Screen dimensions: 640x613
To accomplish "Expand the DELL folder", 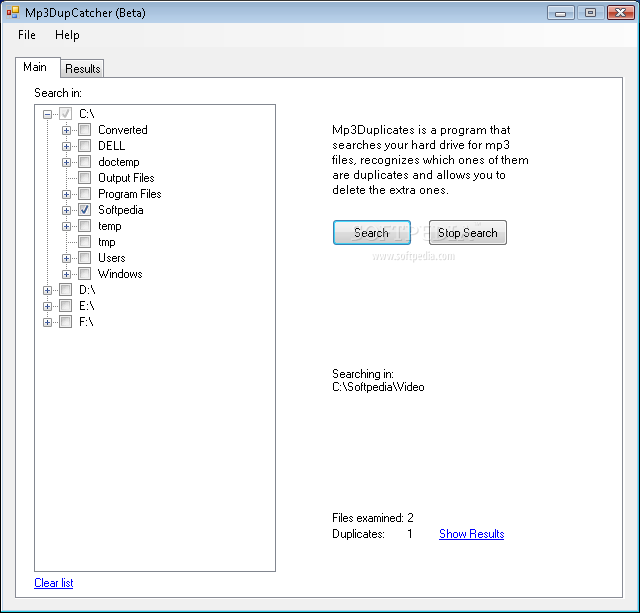I will [67, 146].
